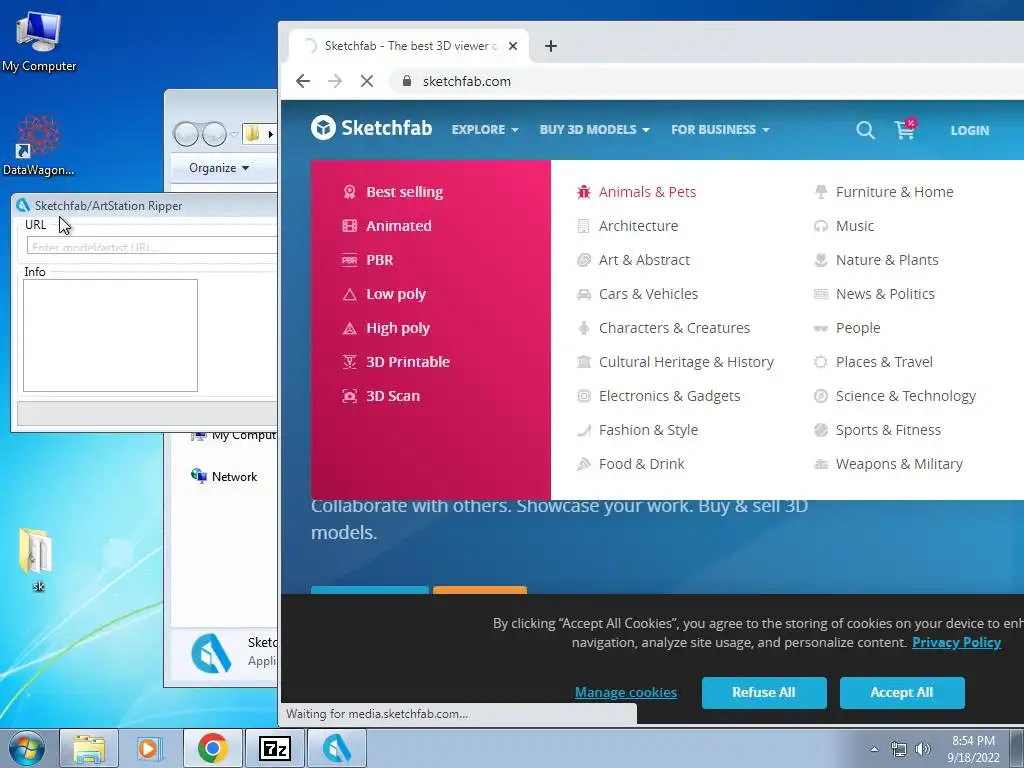This screenshot has height=768, width=1024.
Task: Switch to Sketchfab Ripper taskbar icon
Action: click(x=336, y=748)
